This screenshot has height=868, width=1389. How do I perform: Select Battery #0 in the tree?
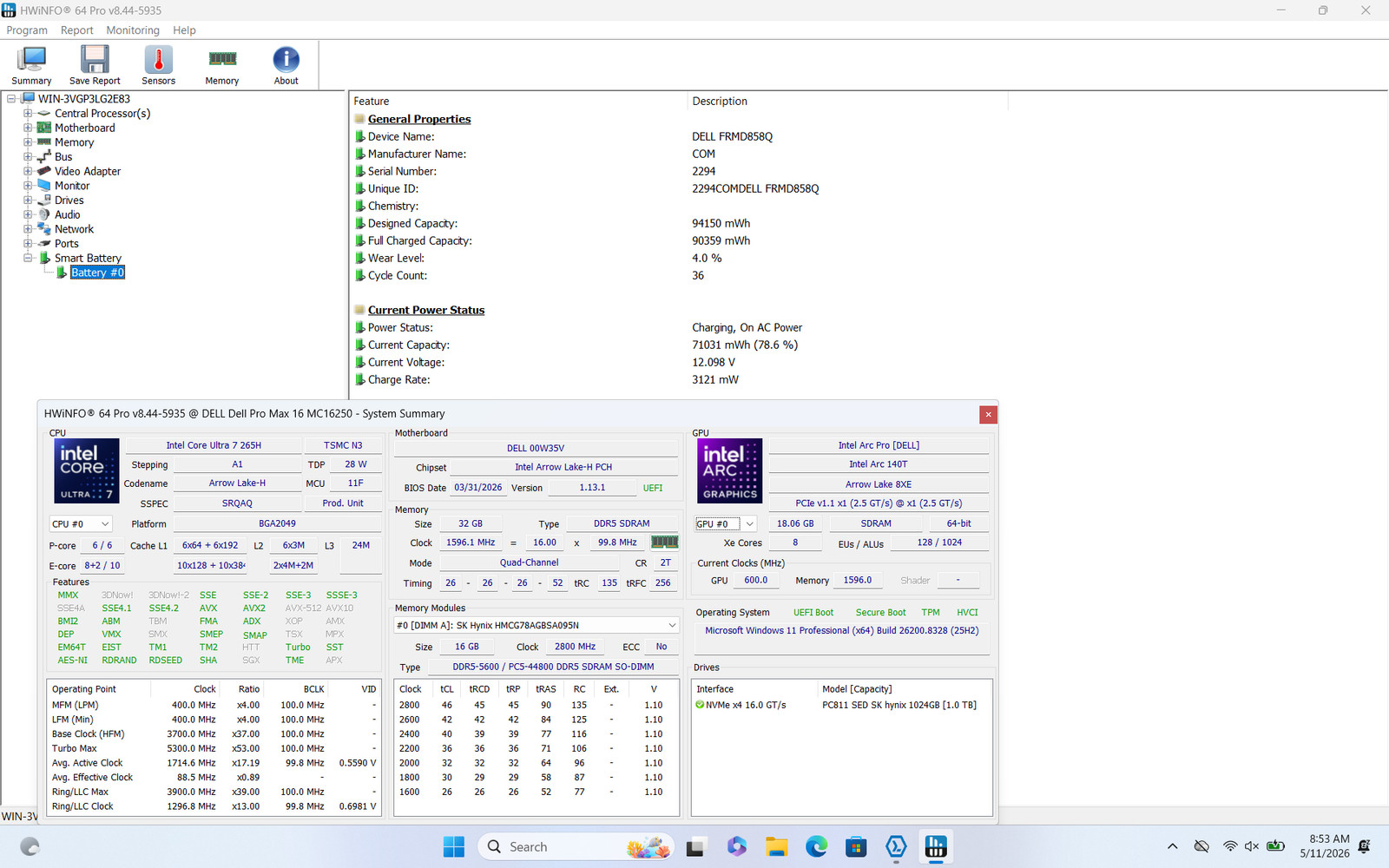point(97,273)
